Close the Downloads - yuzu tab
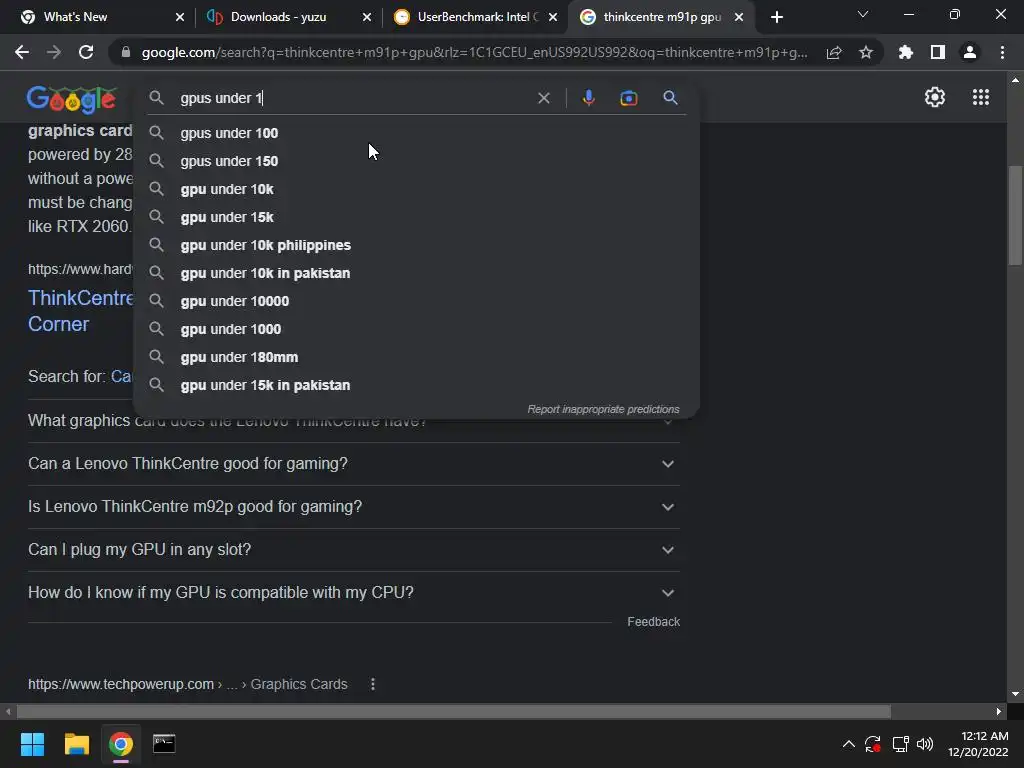Viewport: 1024px width, 768px height. [x=366, y=17]
